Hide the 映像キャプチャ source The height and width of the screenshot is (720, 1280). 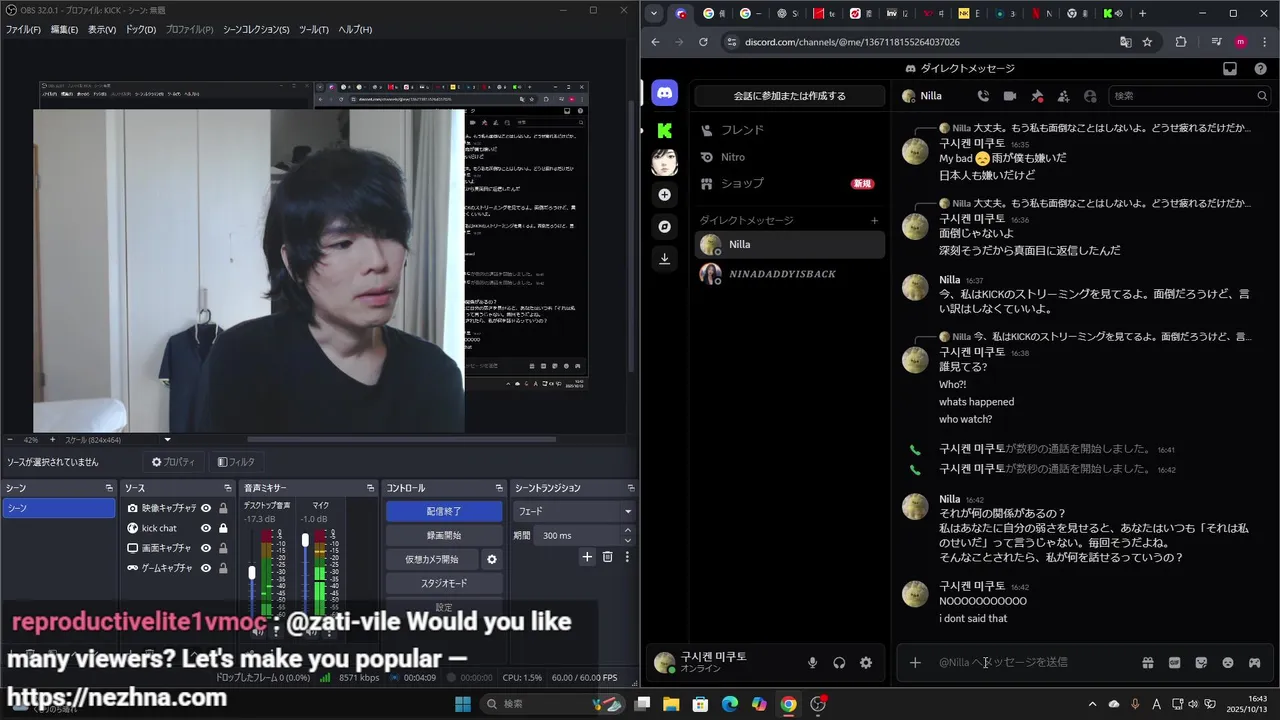[206, 508]
